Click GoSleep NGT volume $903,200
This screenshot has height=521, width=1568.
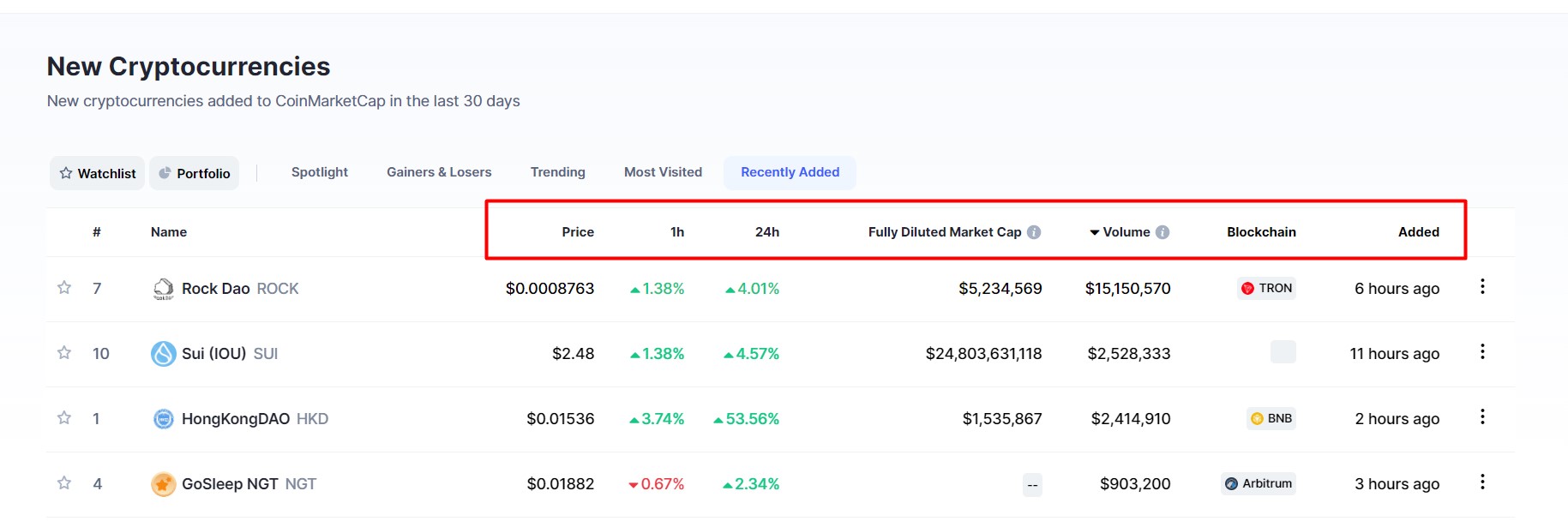tap(1135, 484)
